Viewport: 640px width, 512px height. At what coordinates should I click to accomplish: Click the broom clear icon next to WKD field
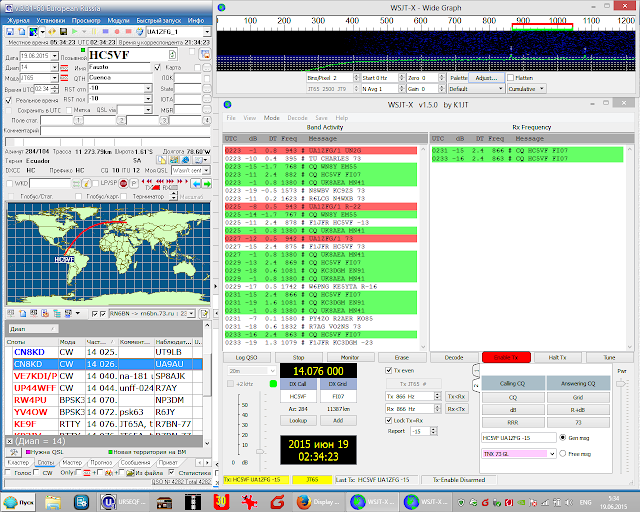pyautogui.click(x=86, y=184)
